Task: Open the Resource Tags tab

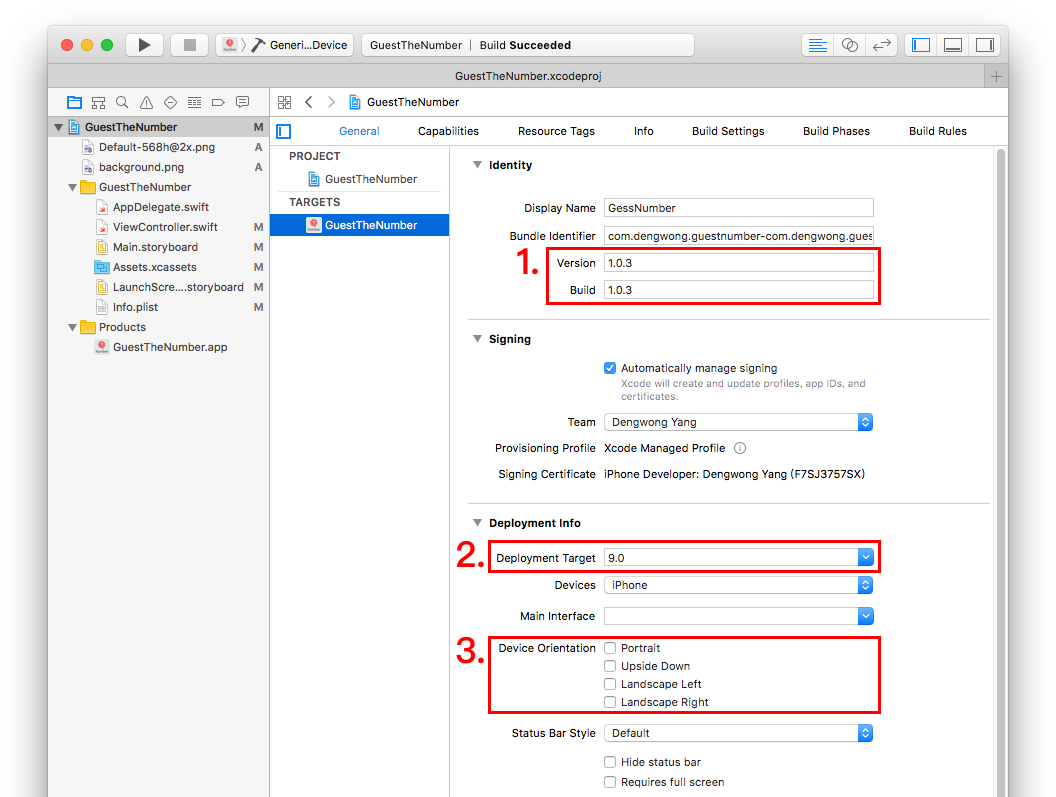Action: coord(556,131)
